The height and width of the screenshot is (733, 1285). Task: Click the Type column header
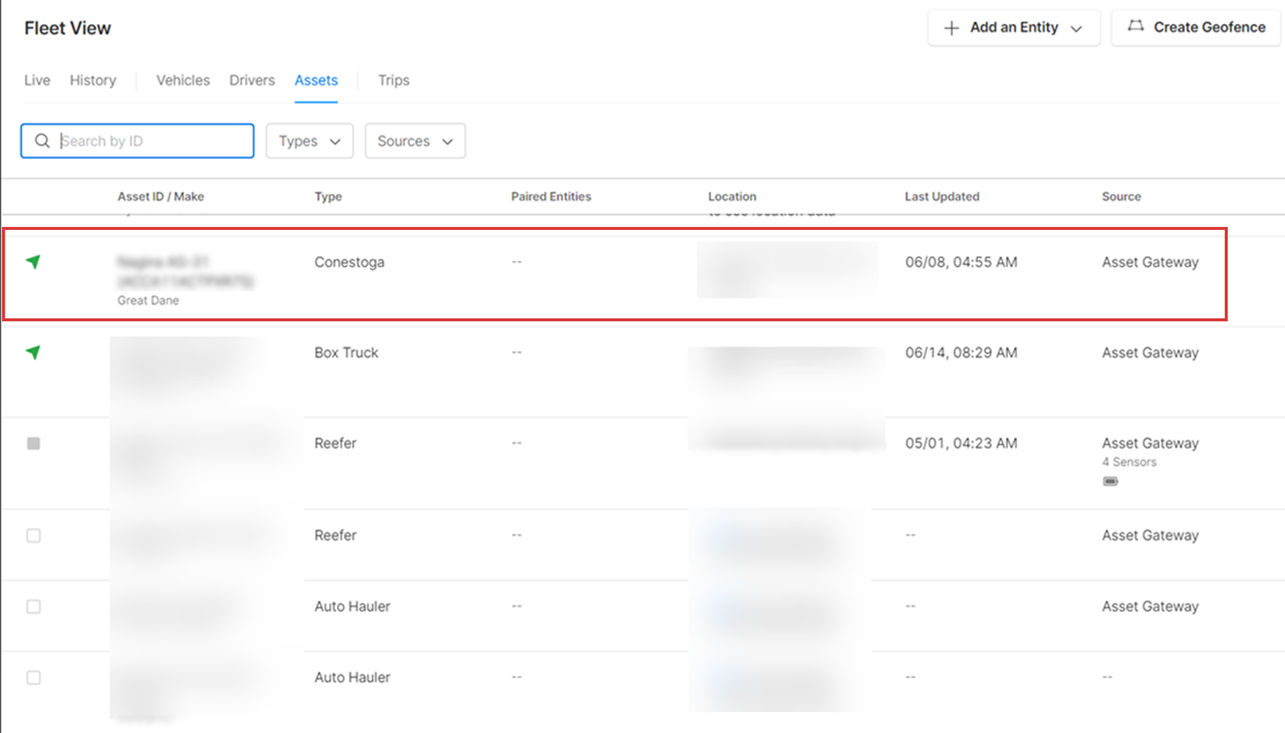click(x=328, y=196)
